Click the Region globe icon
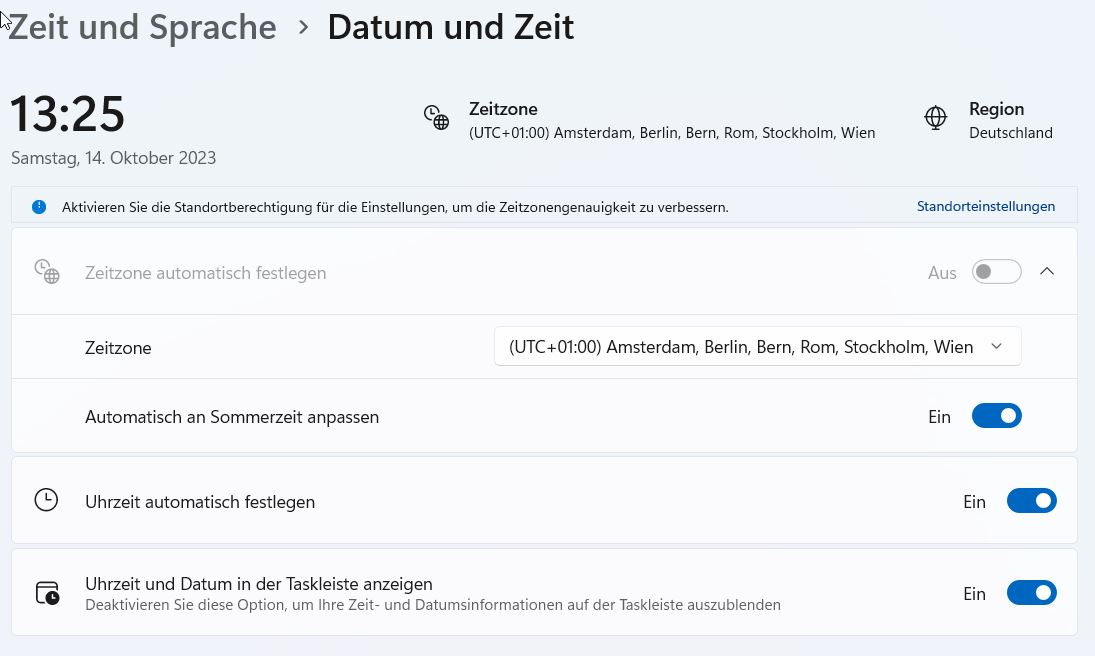Screen dimensions: 1095x656 (935, 118)
